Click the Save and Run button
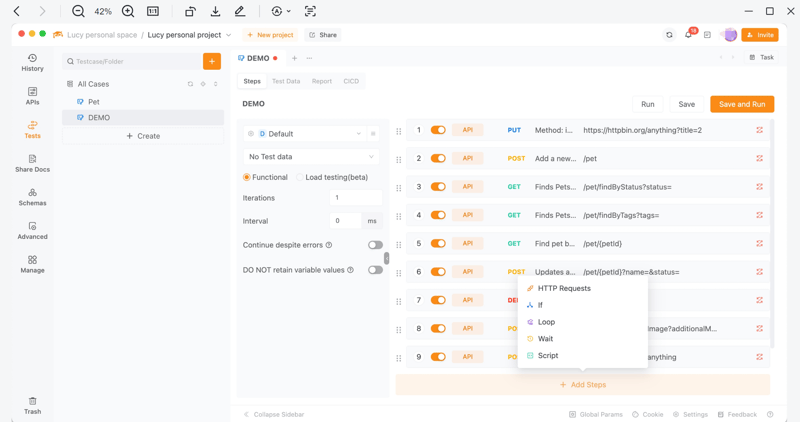The width and height of the screenshot is (800, 422). [x=742, y=104]
